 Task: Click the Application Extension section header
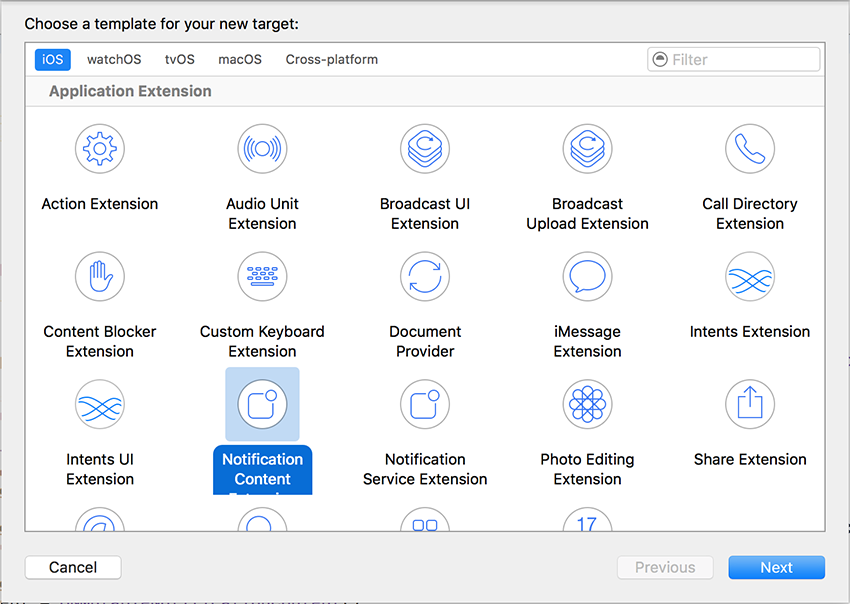click(130, 91)
